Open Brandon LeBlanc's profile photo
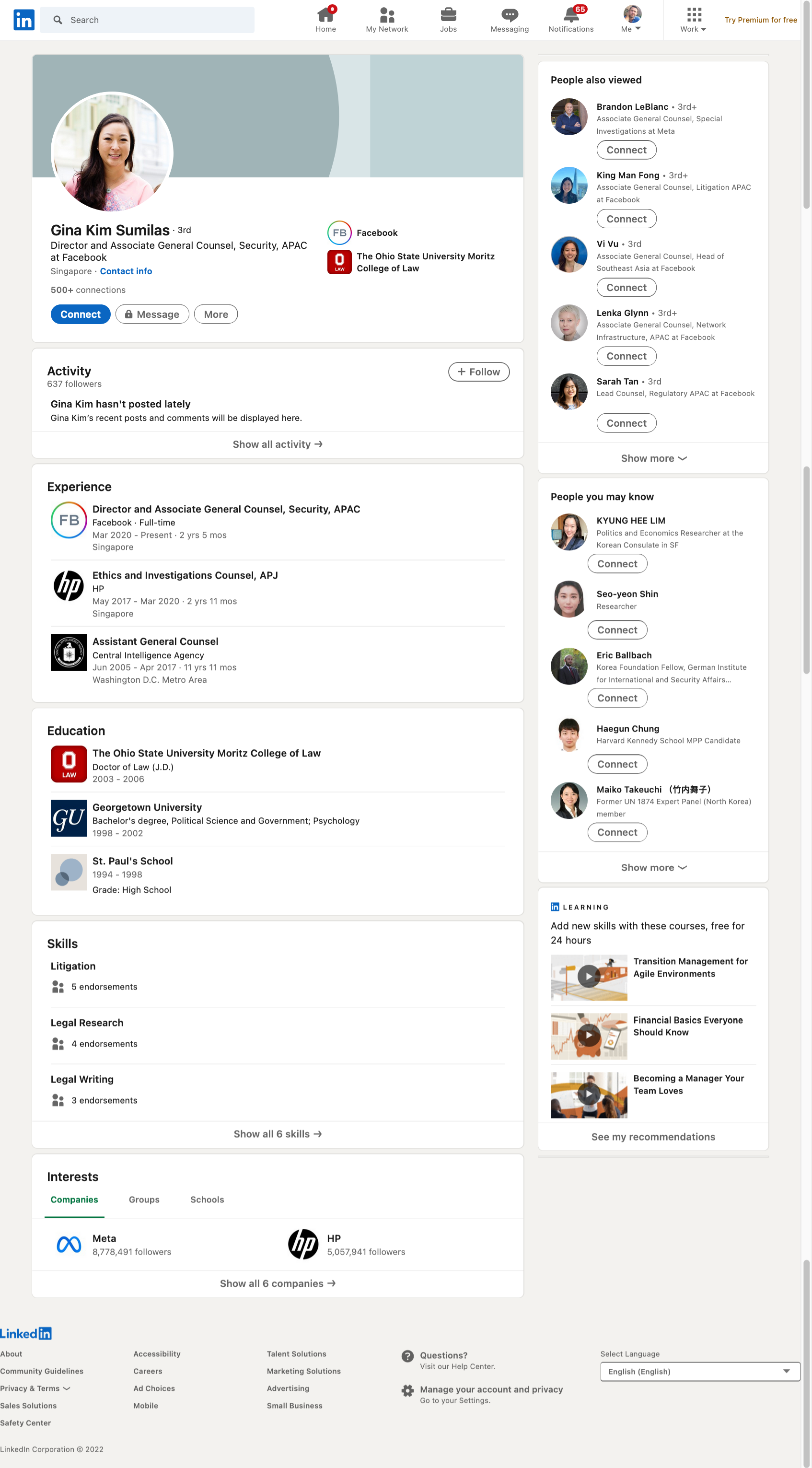The height and width of the screenshot is (1468, 812). pyautogui.click(x=568, y=117)
